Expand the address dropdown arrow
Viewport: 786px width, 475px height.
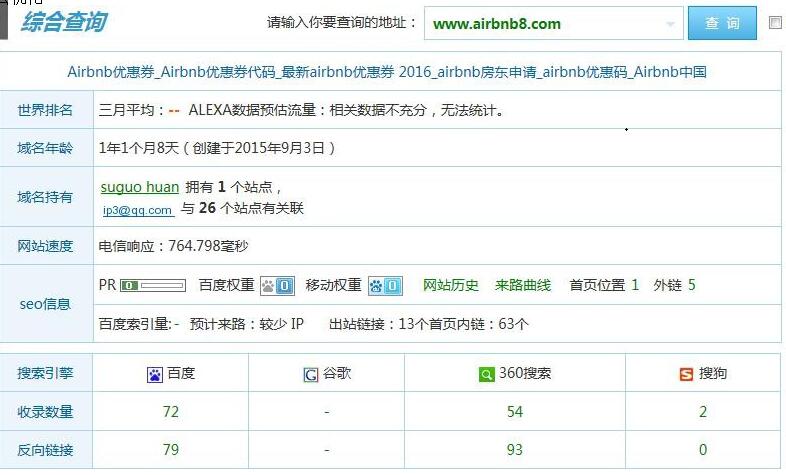click(671, 24)
